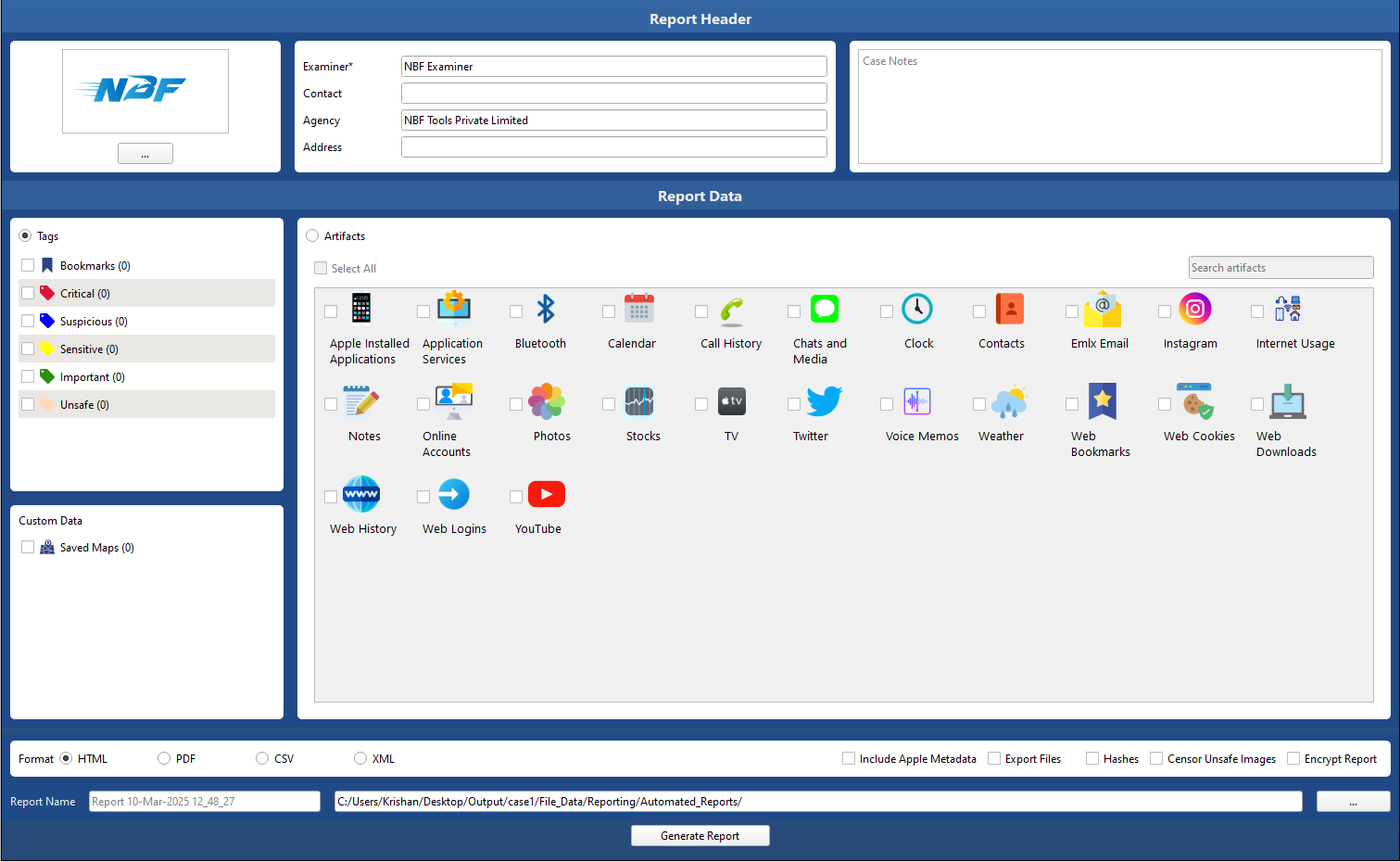The image size is (1400, 862).
Task: Select the Saved Maps icon under Custom Data
Action: (x=46, y=547)
